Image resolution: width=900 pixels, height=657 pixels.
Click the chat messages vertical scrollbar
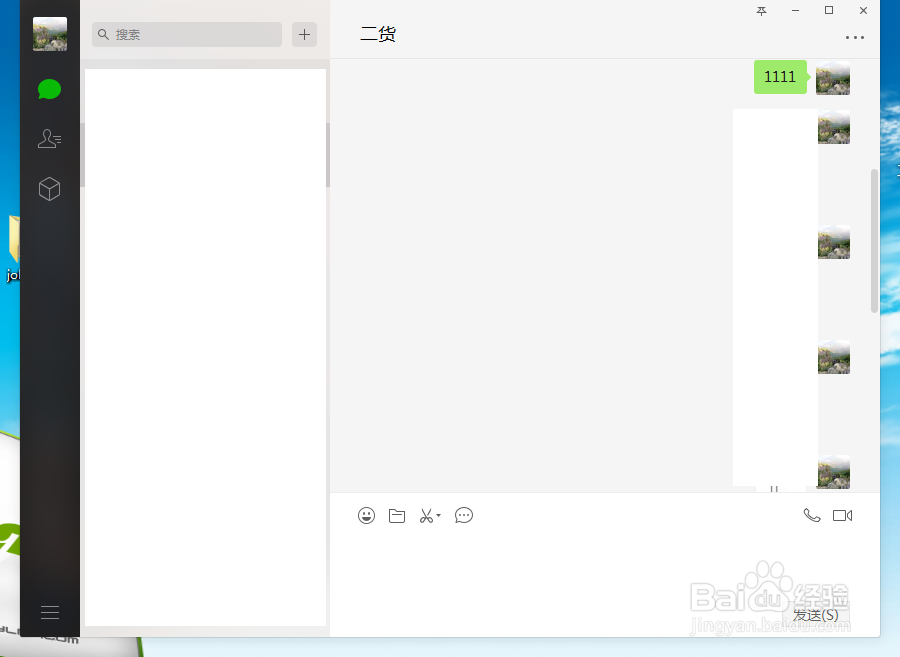click(x=874, y=241)
